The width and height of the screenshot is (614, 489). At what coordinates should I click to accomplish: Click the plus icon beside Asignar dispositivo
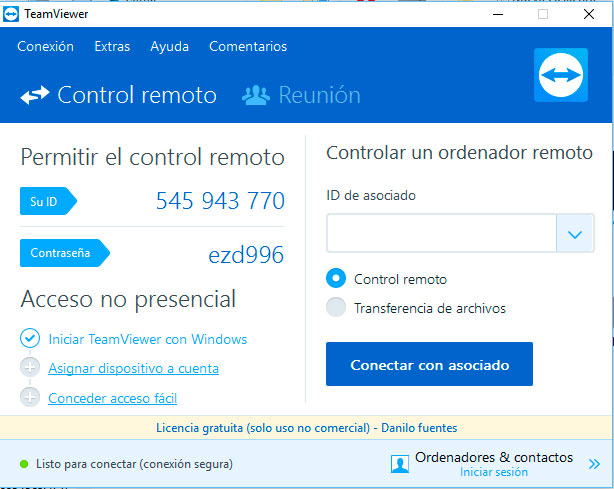click(30, 368)
